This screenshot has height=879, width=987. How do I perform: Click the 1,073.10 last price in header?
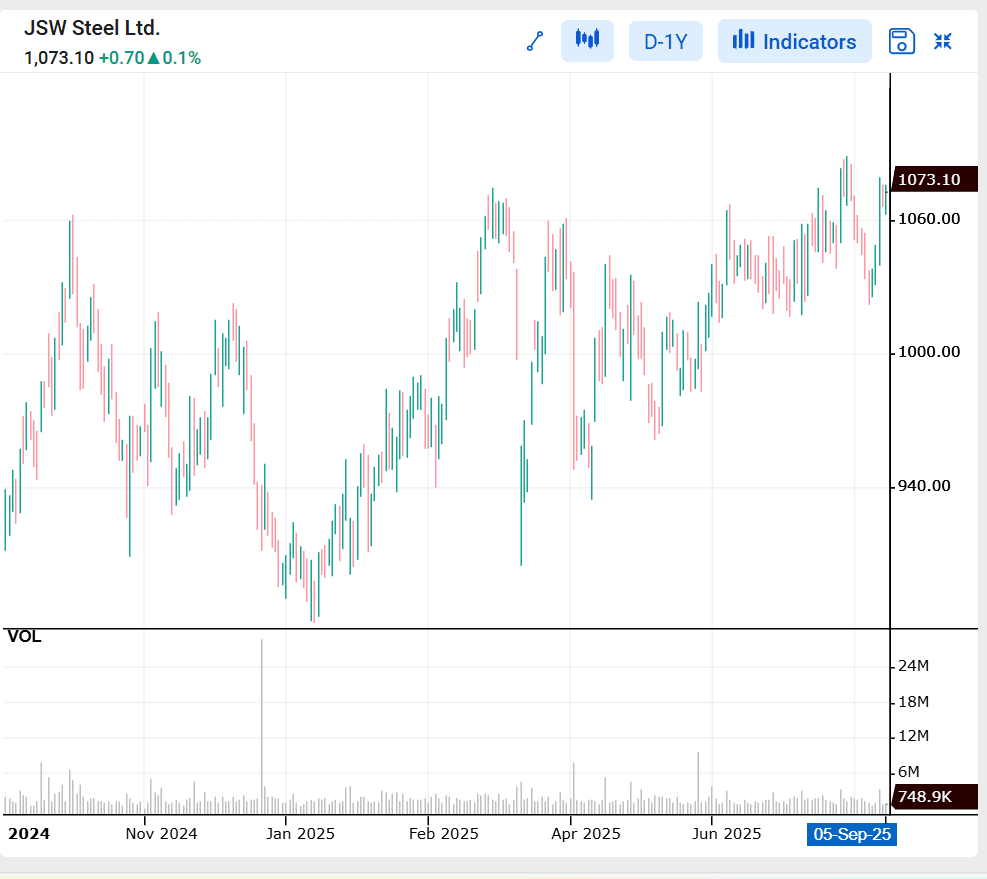coord(59,58)
